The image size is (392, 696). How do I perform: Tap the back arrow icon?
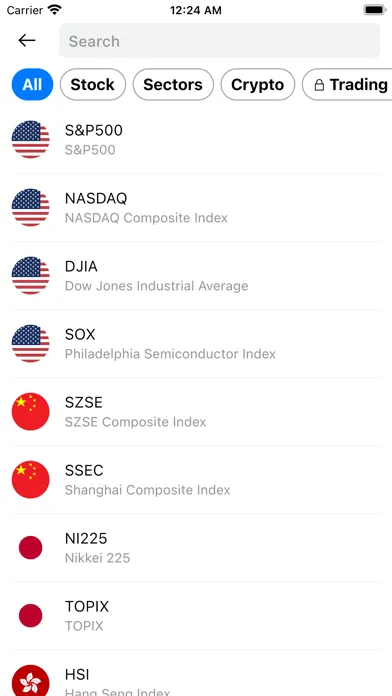(27, 40)
